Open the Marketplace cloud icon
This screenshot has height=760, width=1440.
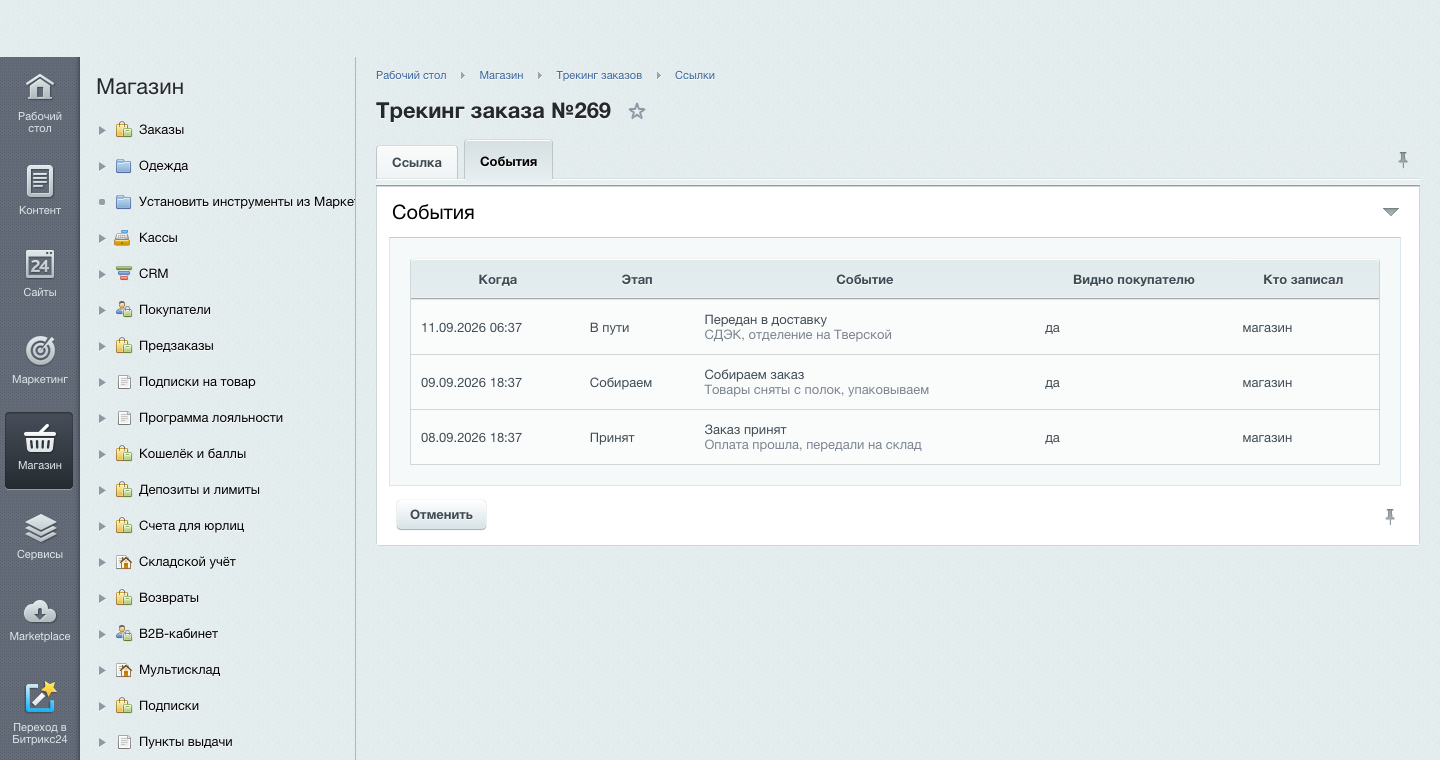39,610
